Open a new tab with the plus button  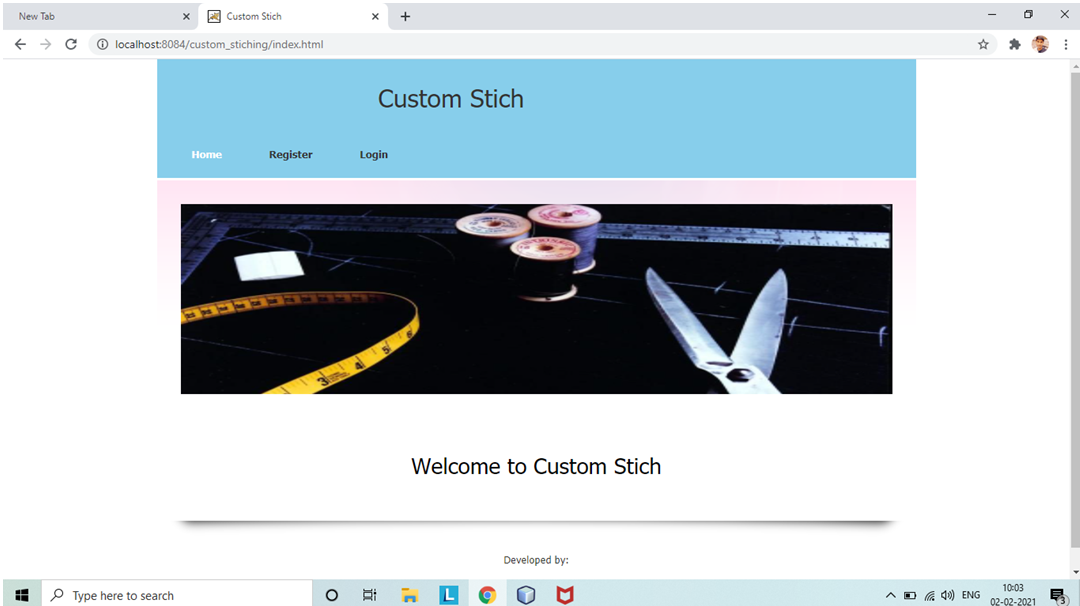click(x=405, y=17)
